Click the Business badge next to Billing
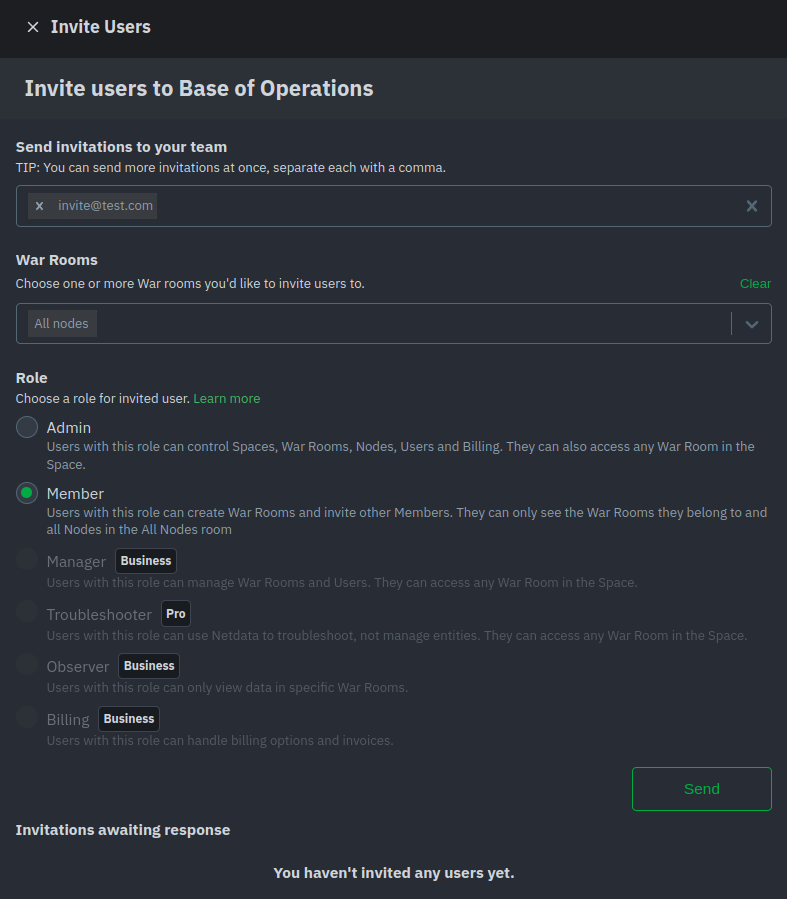787x899 pixels. tap(129, 718)
